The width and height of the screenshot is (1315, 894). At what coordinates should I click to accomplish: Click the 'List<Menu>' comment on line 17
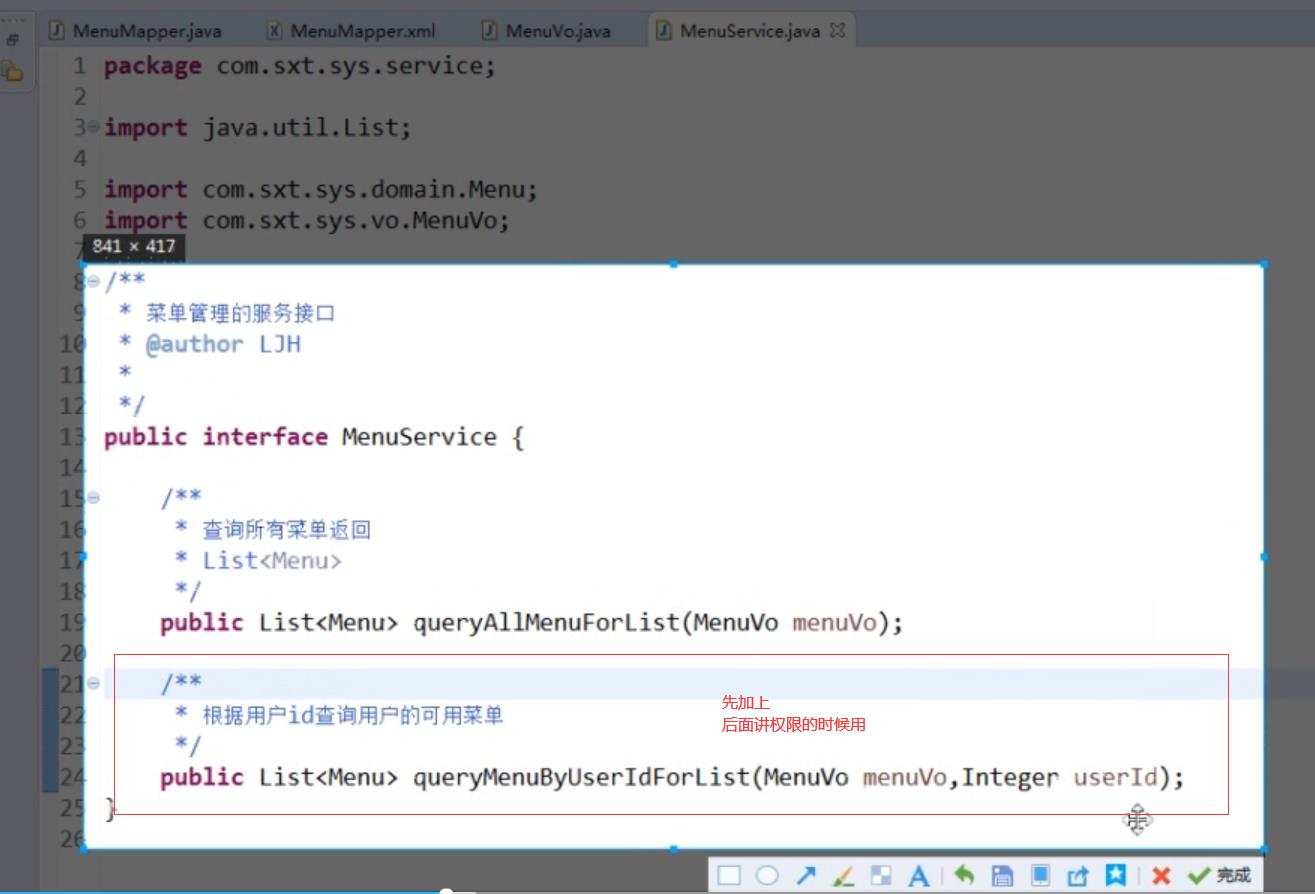click(272, 561)
